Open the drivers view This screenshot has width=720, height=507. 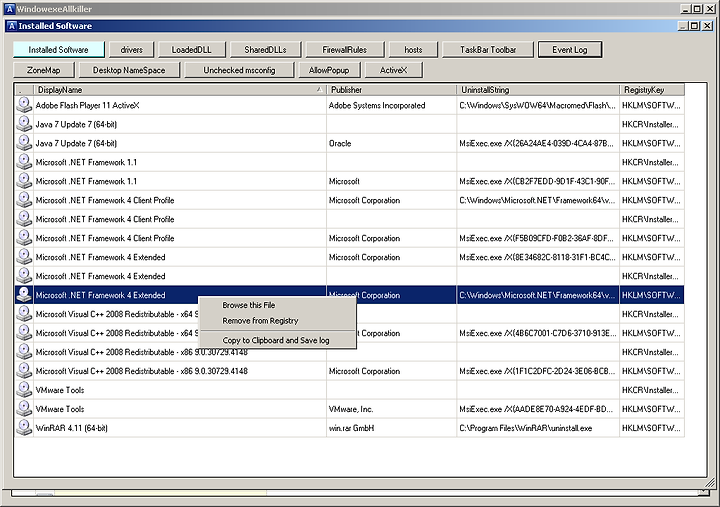[x=132, y=50]
